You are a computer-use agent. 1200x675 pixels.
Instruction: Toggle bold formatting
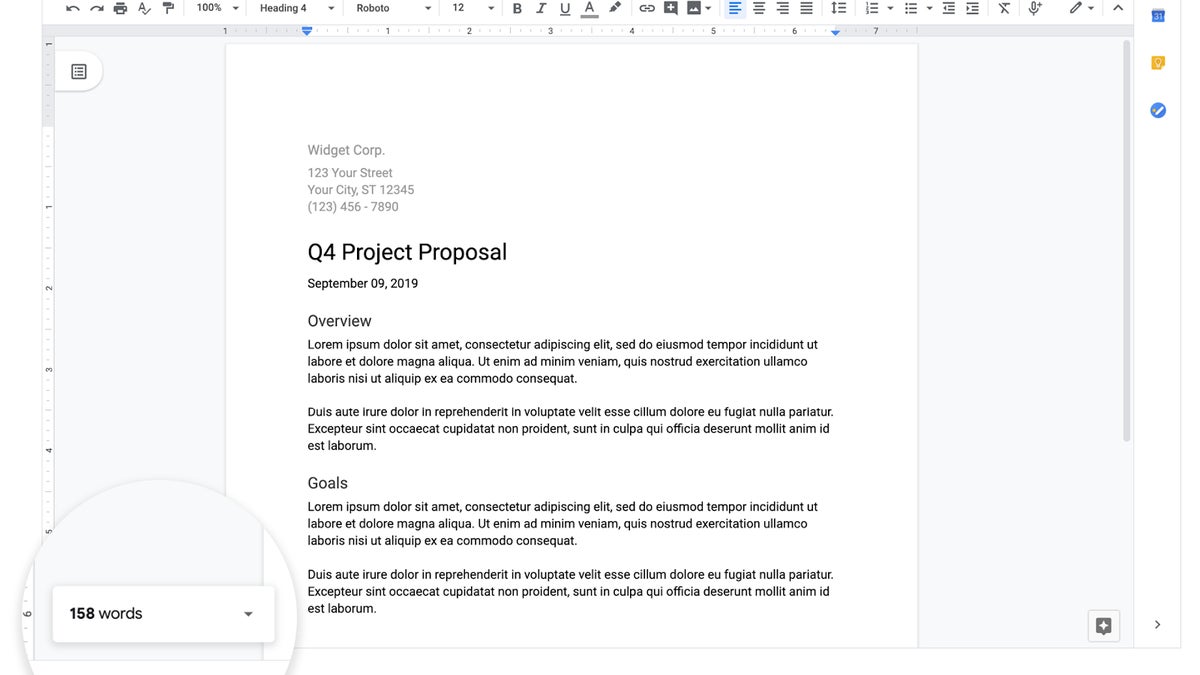[517, 8]
